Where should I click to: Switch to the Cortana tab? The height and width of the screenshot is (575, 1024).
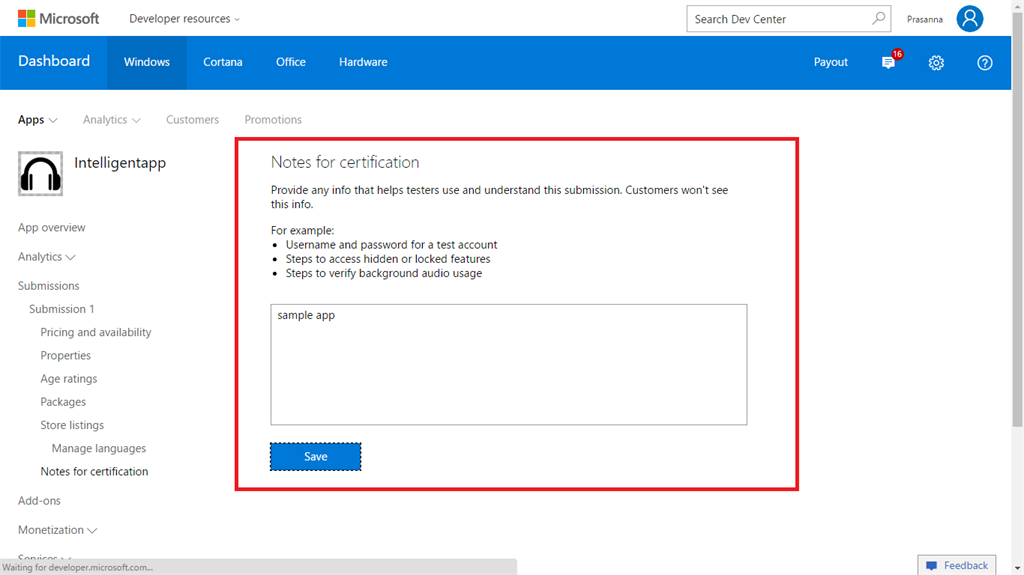pos(223,62)
